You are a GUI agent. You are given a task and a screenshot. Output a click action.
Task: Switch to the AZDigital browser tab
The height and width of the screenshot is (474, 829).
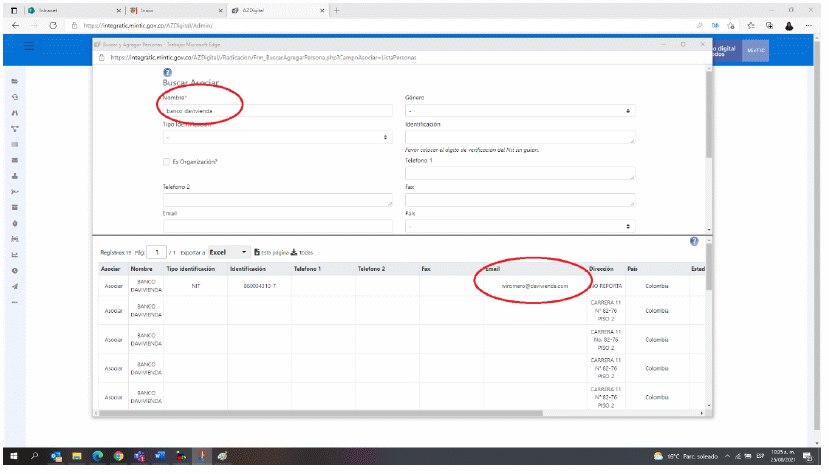click(278, 11)
